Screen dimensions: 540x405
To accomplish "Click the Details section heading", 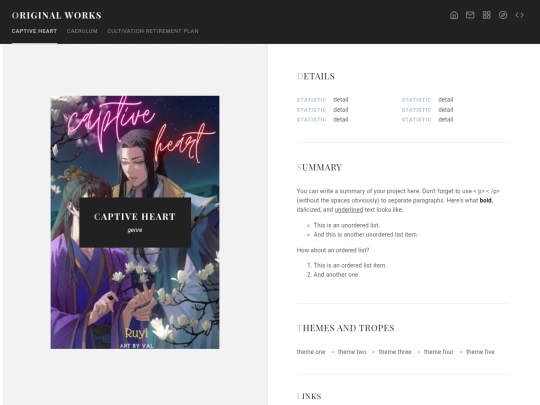I will click(x=315, y=76).
